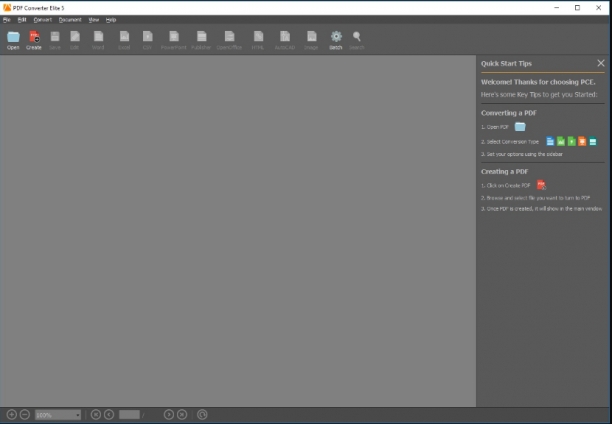612x424 pixels.
Task: Close the Quick Start Tips panel
Action: [x=601, y=63]
